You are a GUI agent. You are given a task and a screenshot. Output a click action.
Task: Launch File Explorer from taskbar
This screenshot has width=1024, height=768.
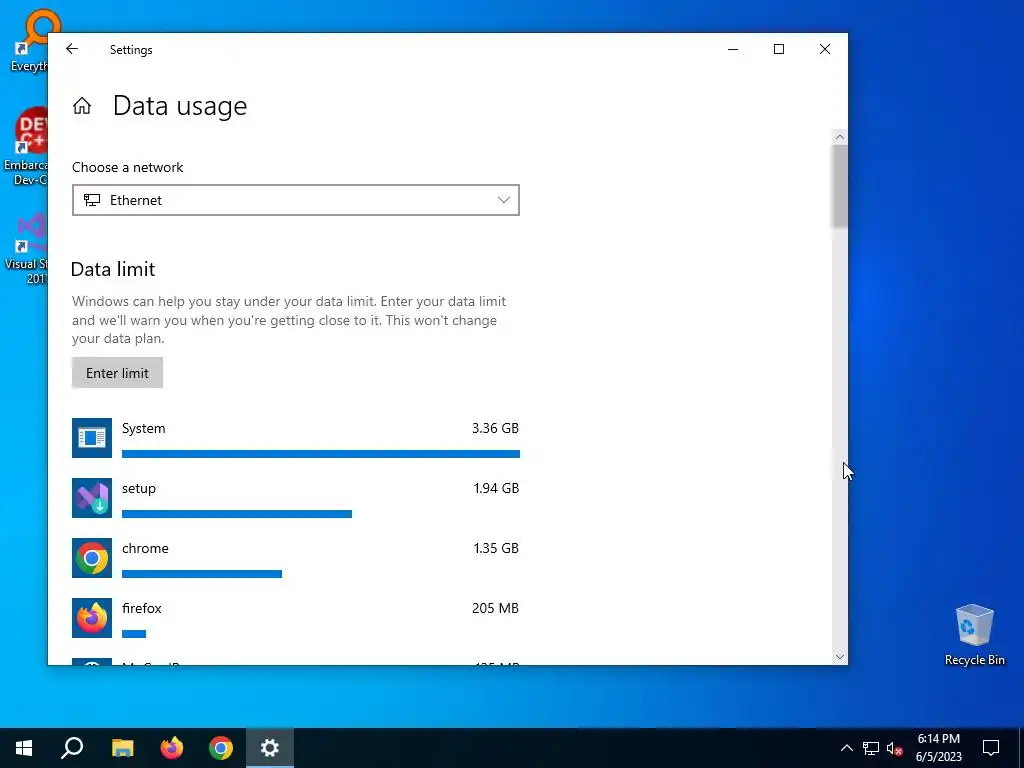click(x=122, y=748)
